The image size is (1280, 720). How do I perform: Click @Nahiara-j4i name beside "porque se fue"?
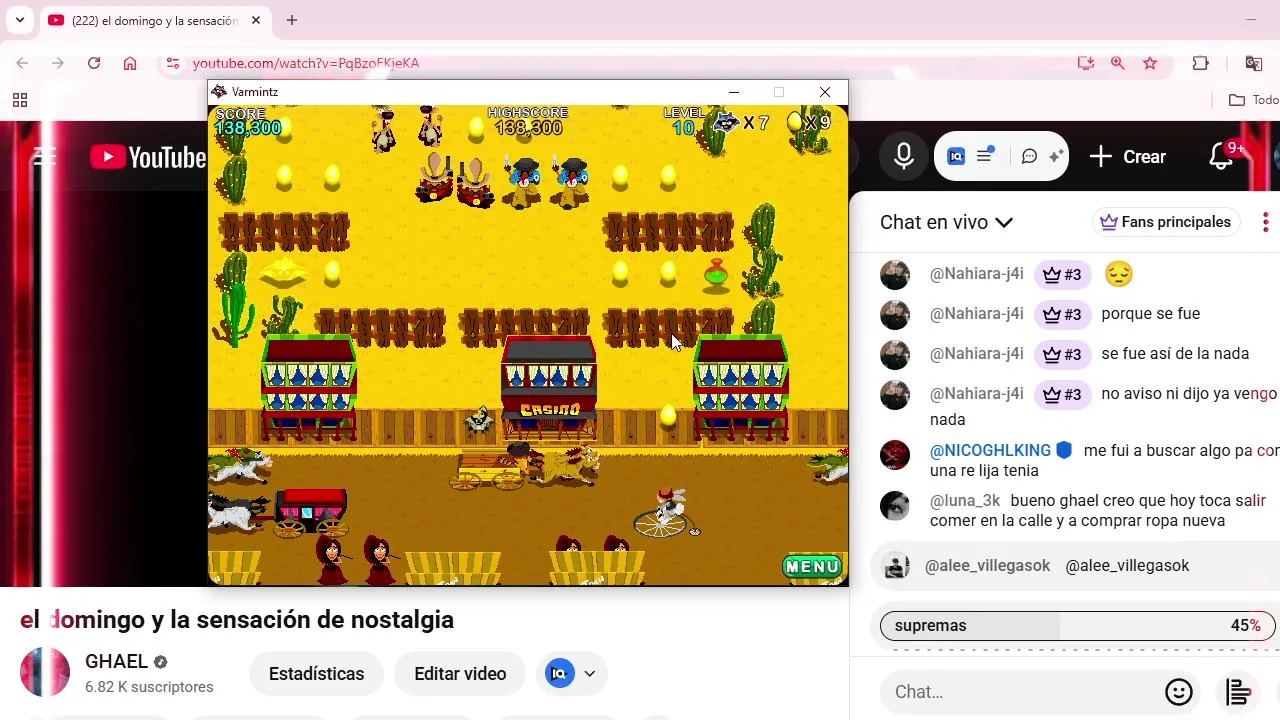coord(977,314)
